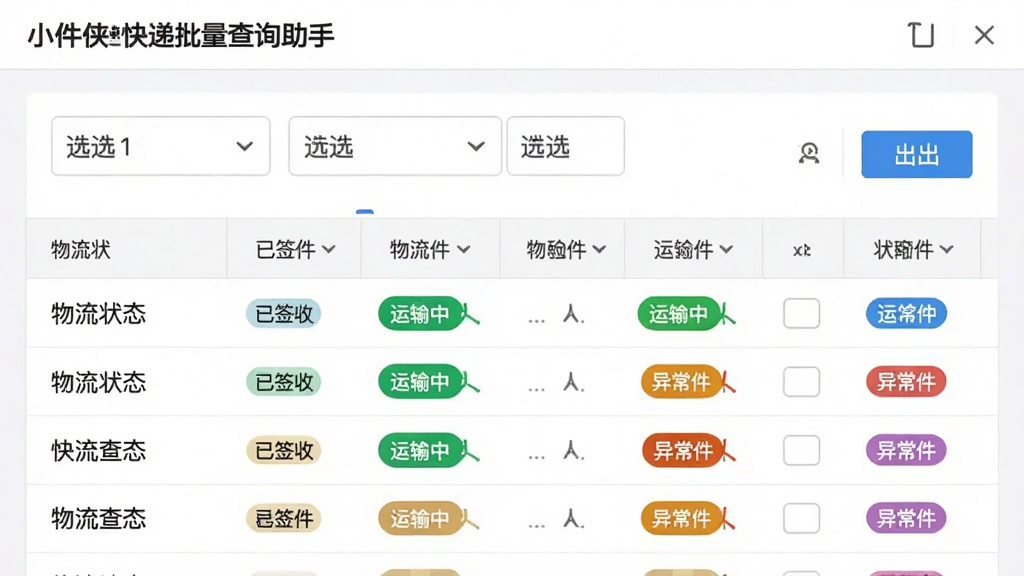This screenshot has width=1024, height=576.
Task: Open the 选选 1 dropdown
Action: point(161,146)
